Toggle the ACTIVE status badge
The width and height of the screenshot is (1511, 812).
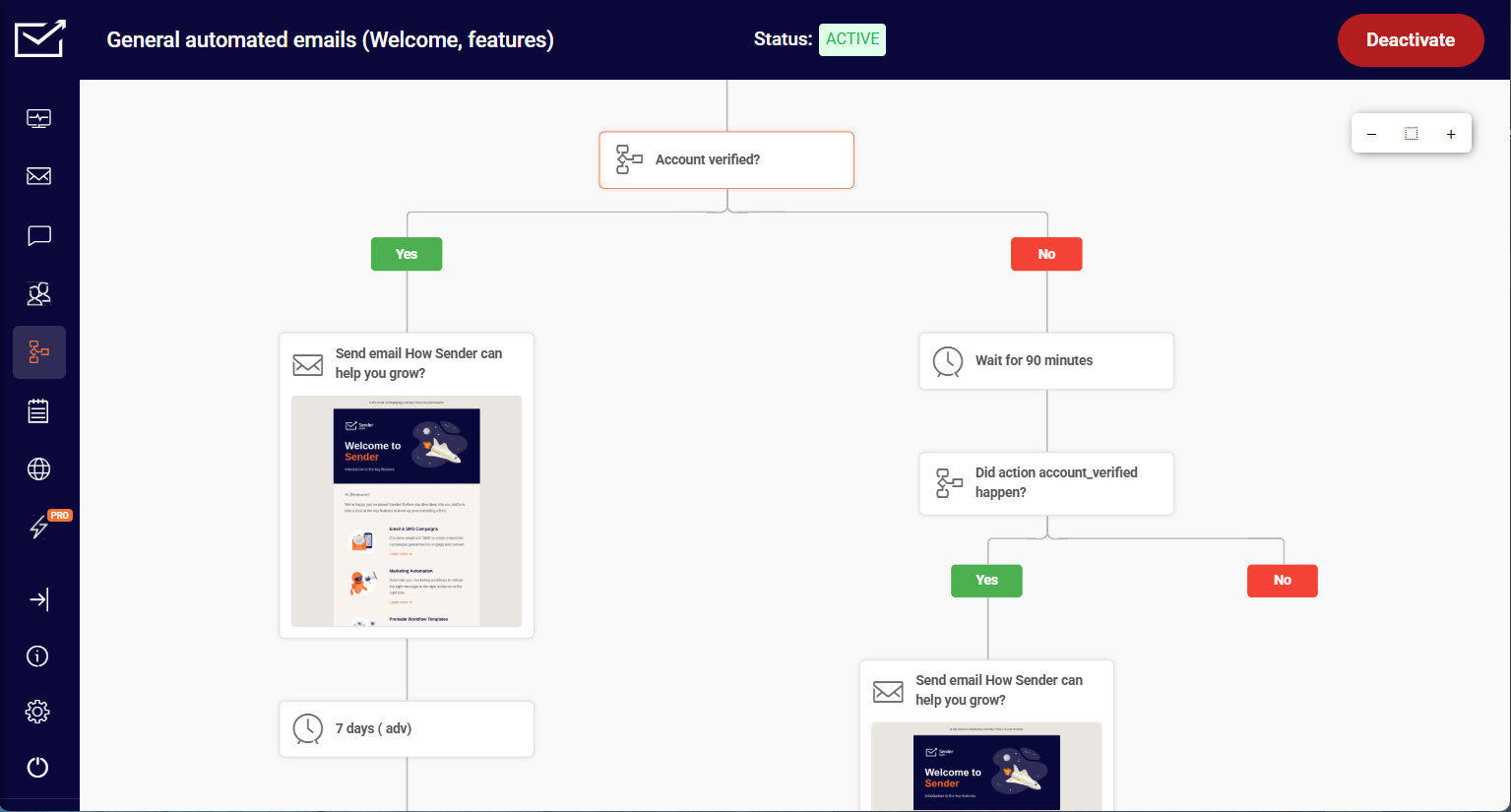click(851, 39)
